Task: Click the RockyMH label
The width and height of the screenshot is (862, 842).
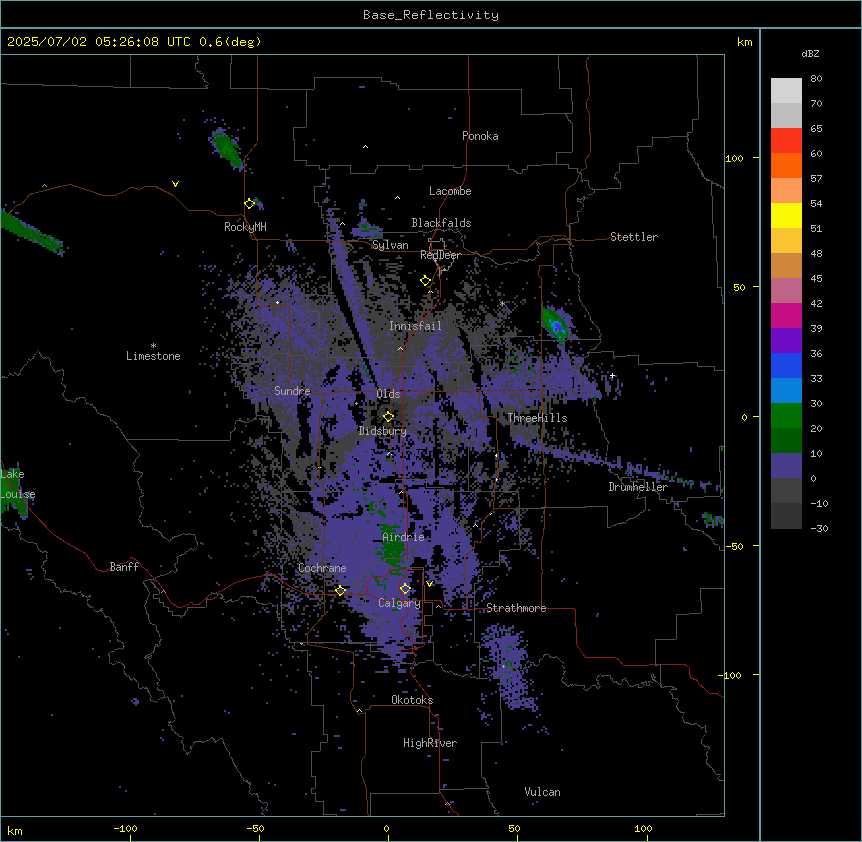Action: click(245, 227)
